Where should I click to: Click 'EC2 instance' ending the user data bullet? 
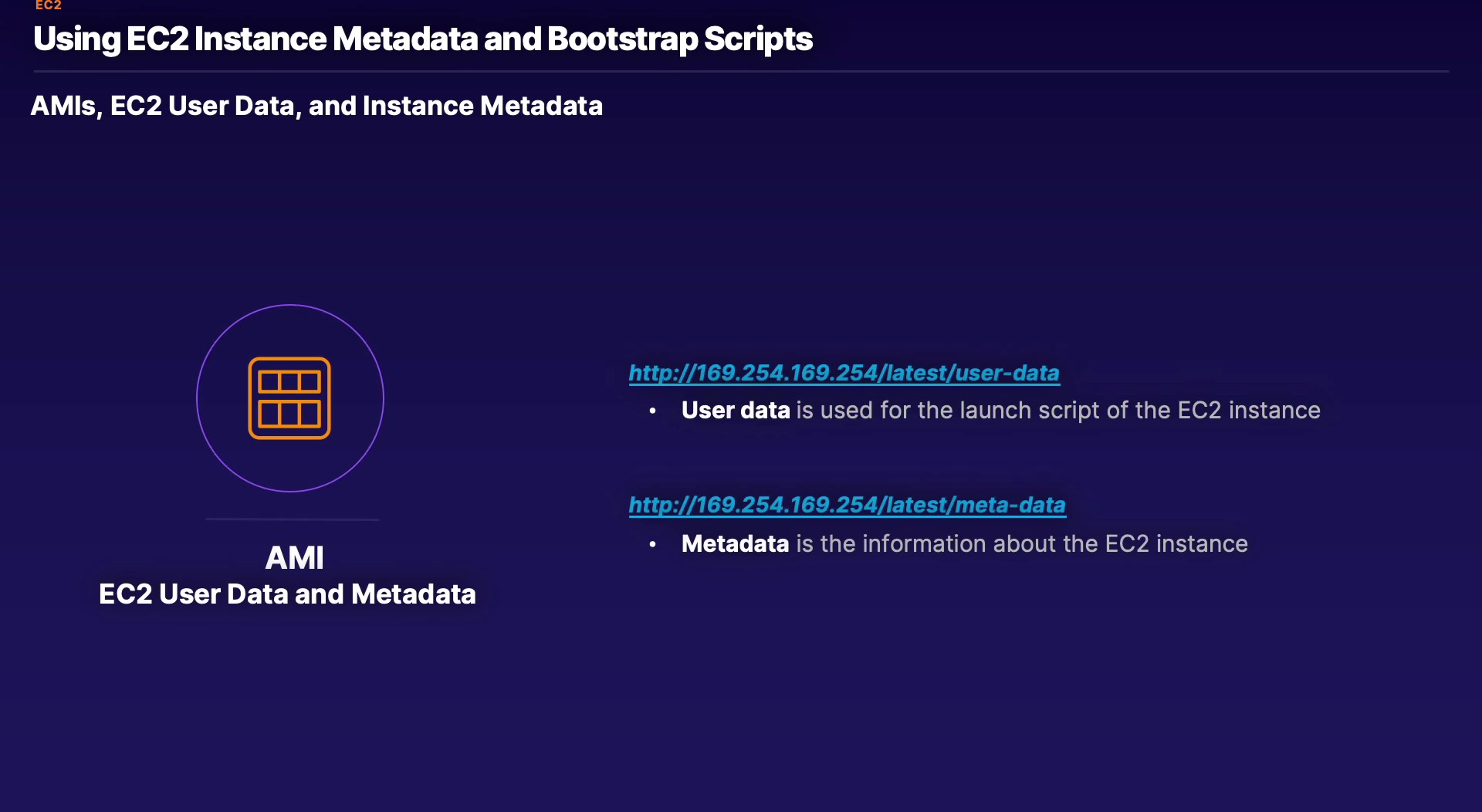pos(1248,410)
